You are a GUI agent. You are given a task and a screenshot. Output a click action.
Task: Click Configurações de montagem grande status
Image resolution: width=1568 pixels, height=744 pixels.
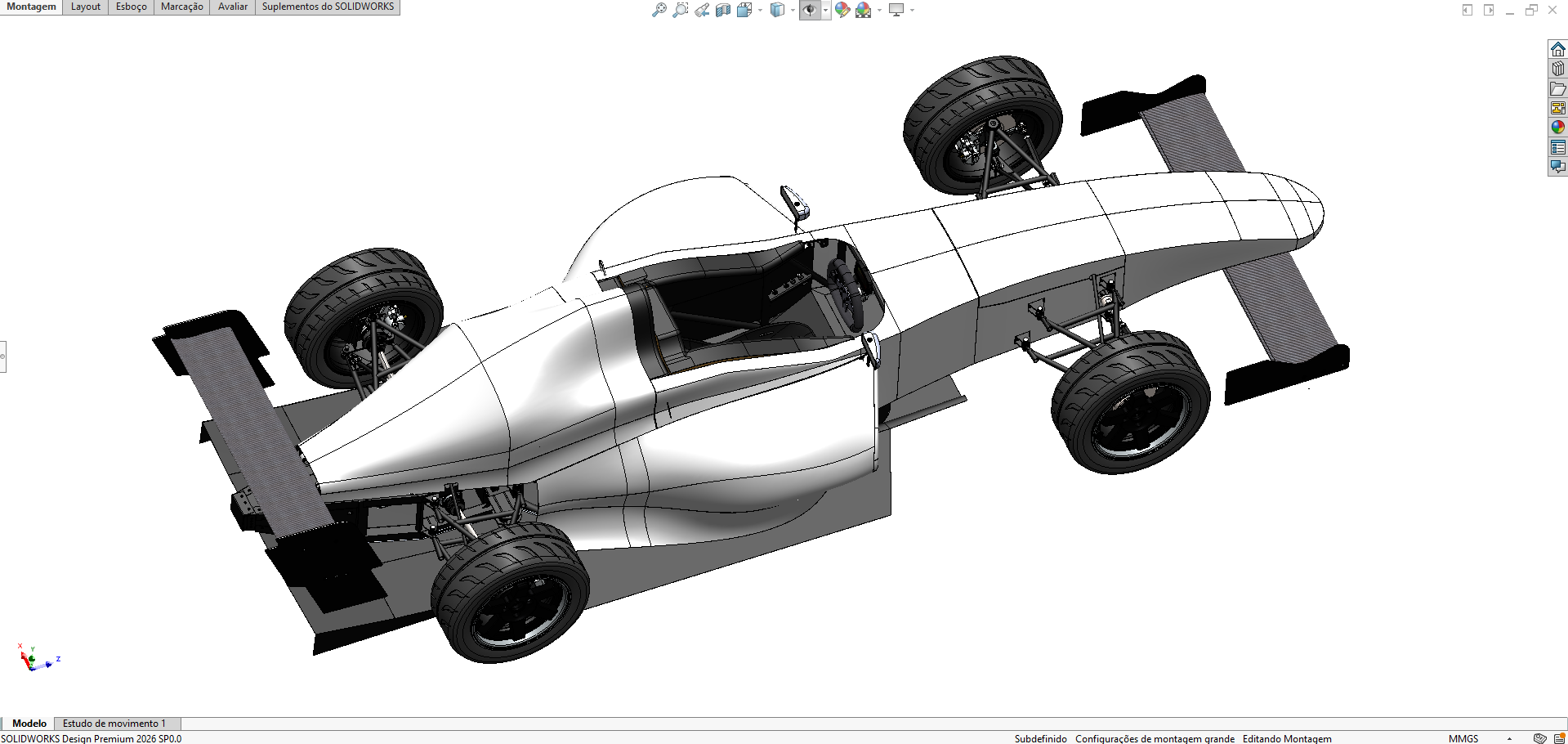(1155, 738)
